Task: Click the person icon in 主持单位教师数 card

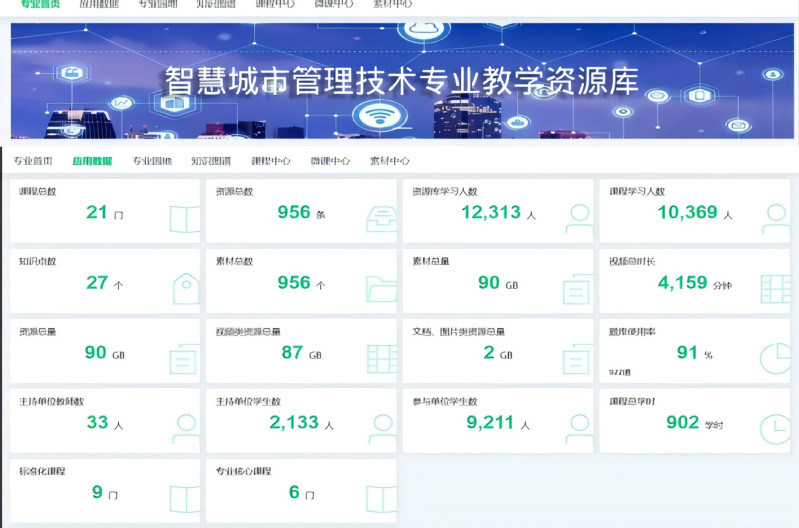Action: click(185, 428)
